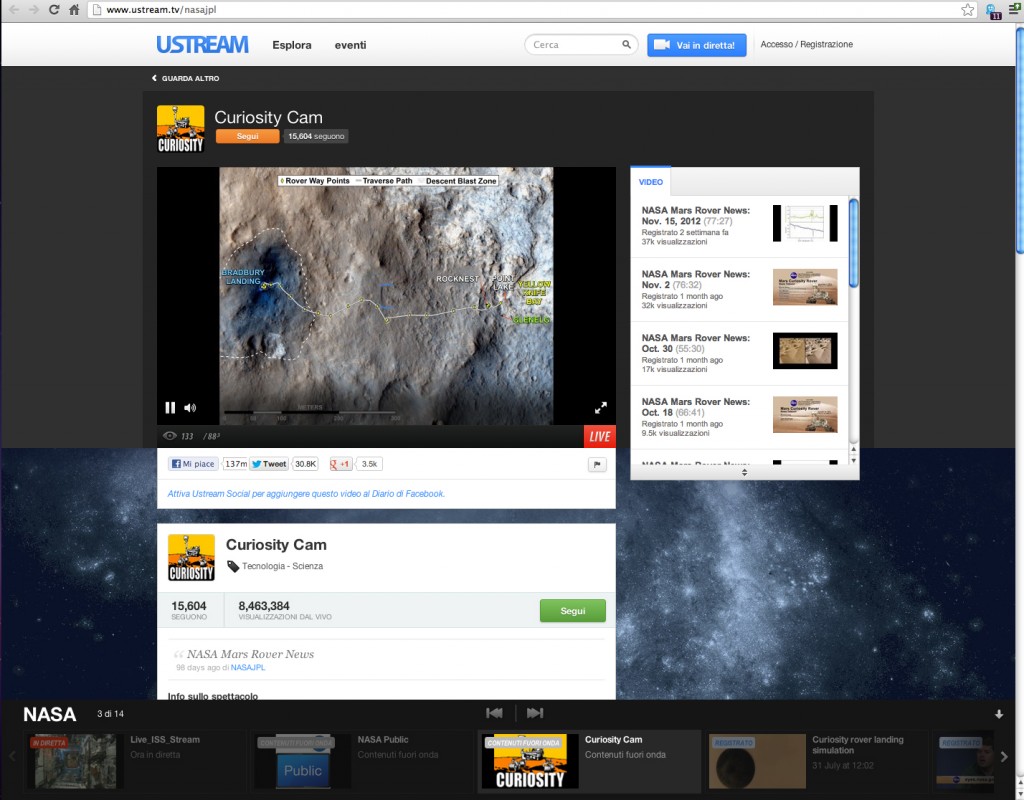The image size is (1024, 800).
Task: Flag this video with the flag icon
Action: [x=597, y=464]
